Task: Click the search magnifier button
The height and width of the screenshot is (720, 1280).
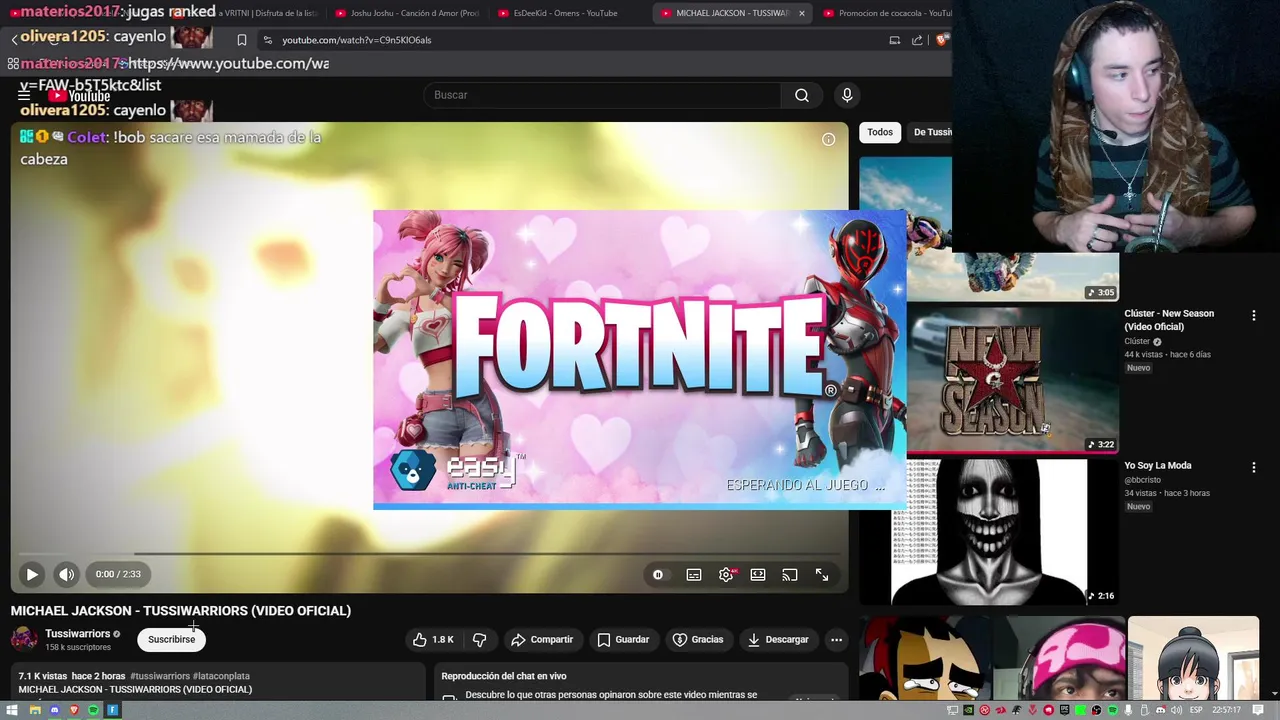Action: pyautogui.click(x=801, y=95)
